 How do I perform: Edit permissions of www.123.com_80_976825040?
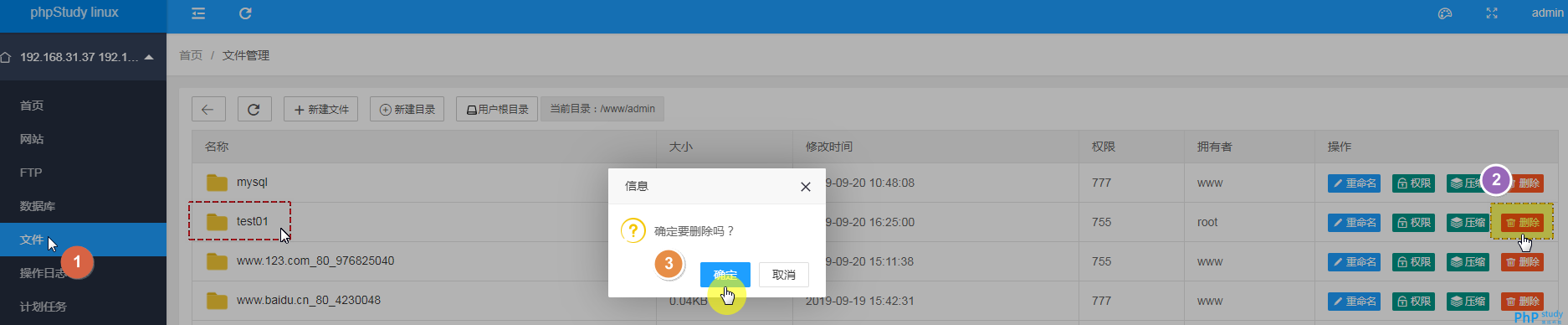click(x=1414, y=261)
